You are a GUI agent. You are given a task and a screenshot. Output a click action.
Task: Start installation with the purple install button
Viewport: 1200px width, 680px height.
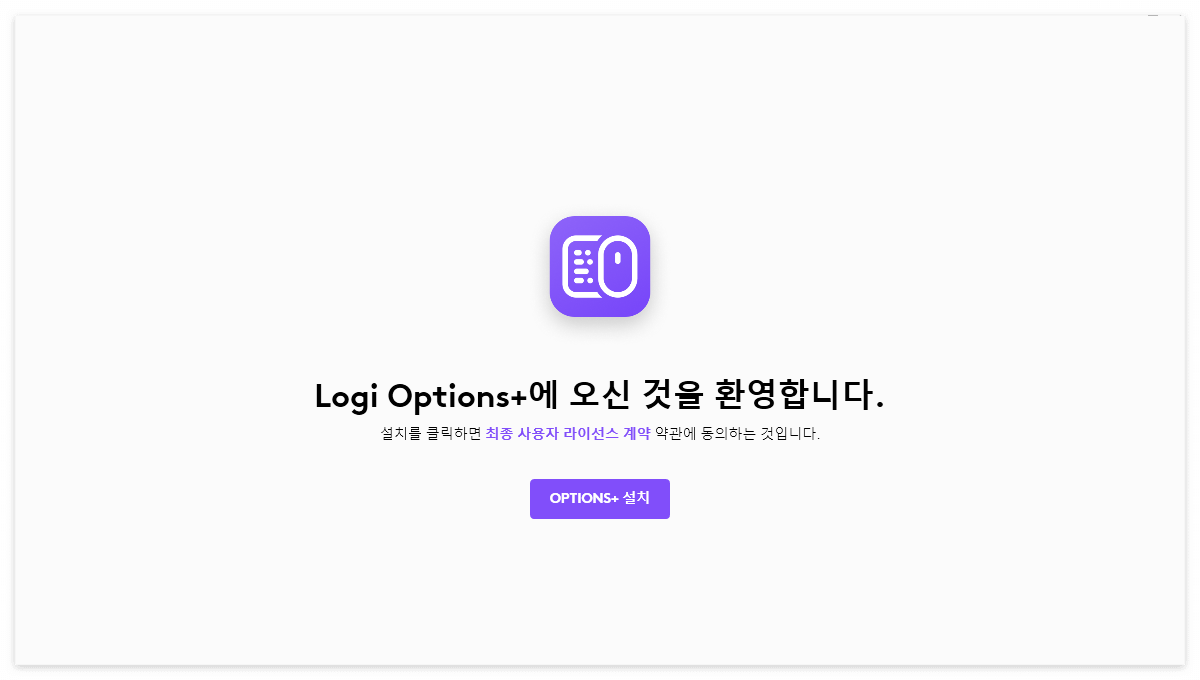(600, 499)
